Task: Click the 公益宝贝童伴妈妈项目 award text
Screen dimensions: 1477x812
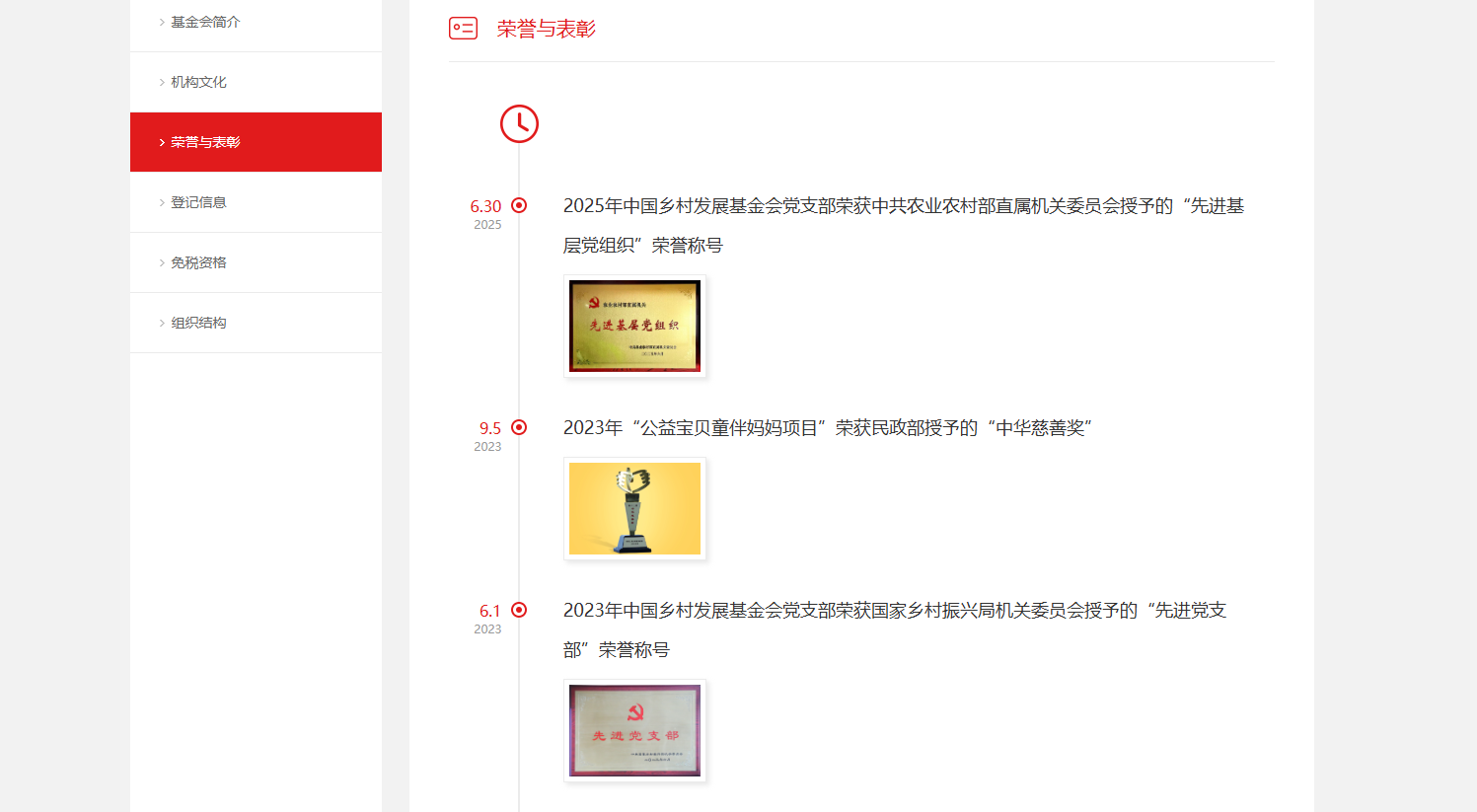Action: (827, 428)
